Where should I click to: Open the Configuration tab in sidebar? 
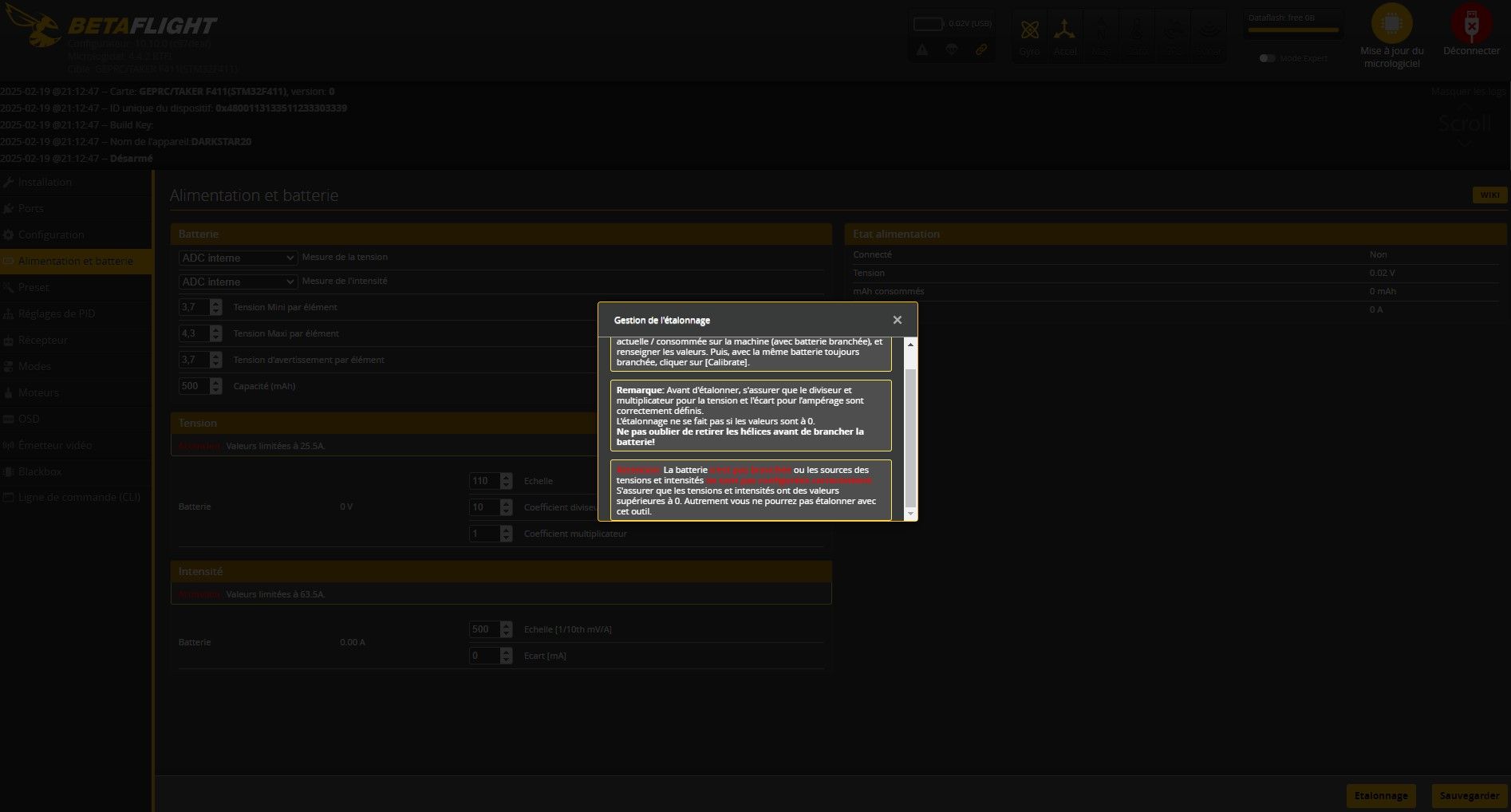coord(51,235)
